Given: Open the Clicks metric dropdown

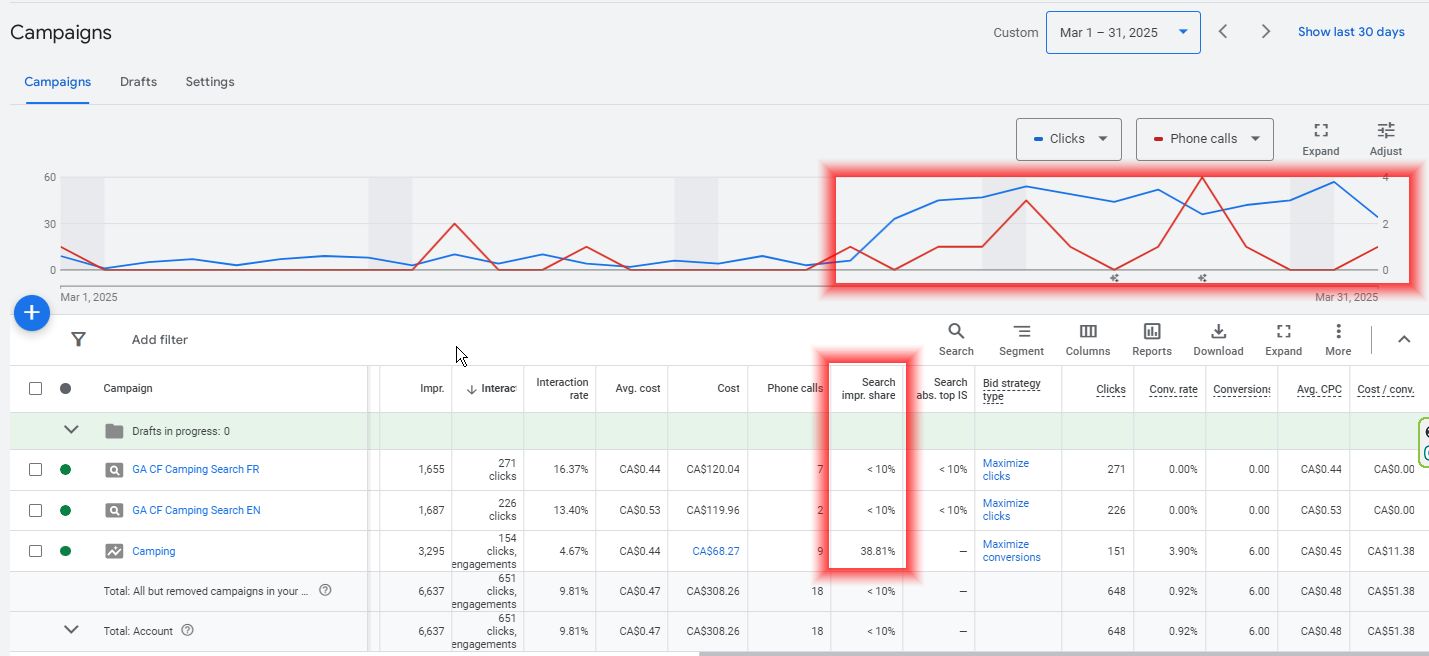Looking at the screenshot, I should pyautogui.click(x=1068, y=139).
